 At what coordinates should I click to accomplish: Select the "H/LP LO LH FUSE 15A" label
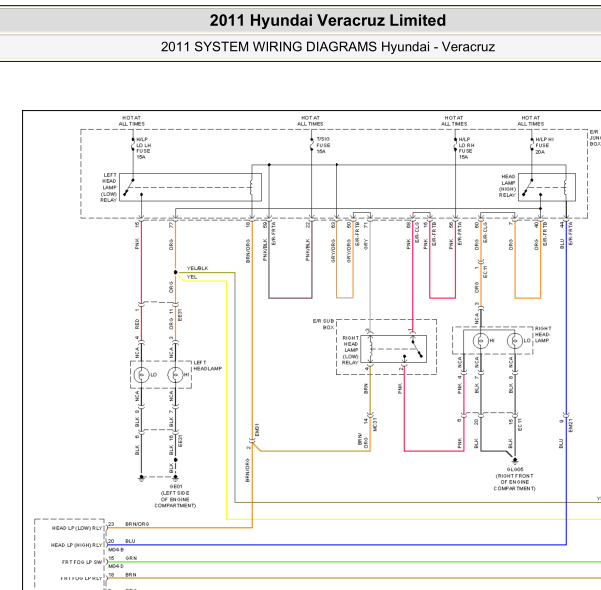[144, 148]
